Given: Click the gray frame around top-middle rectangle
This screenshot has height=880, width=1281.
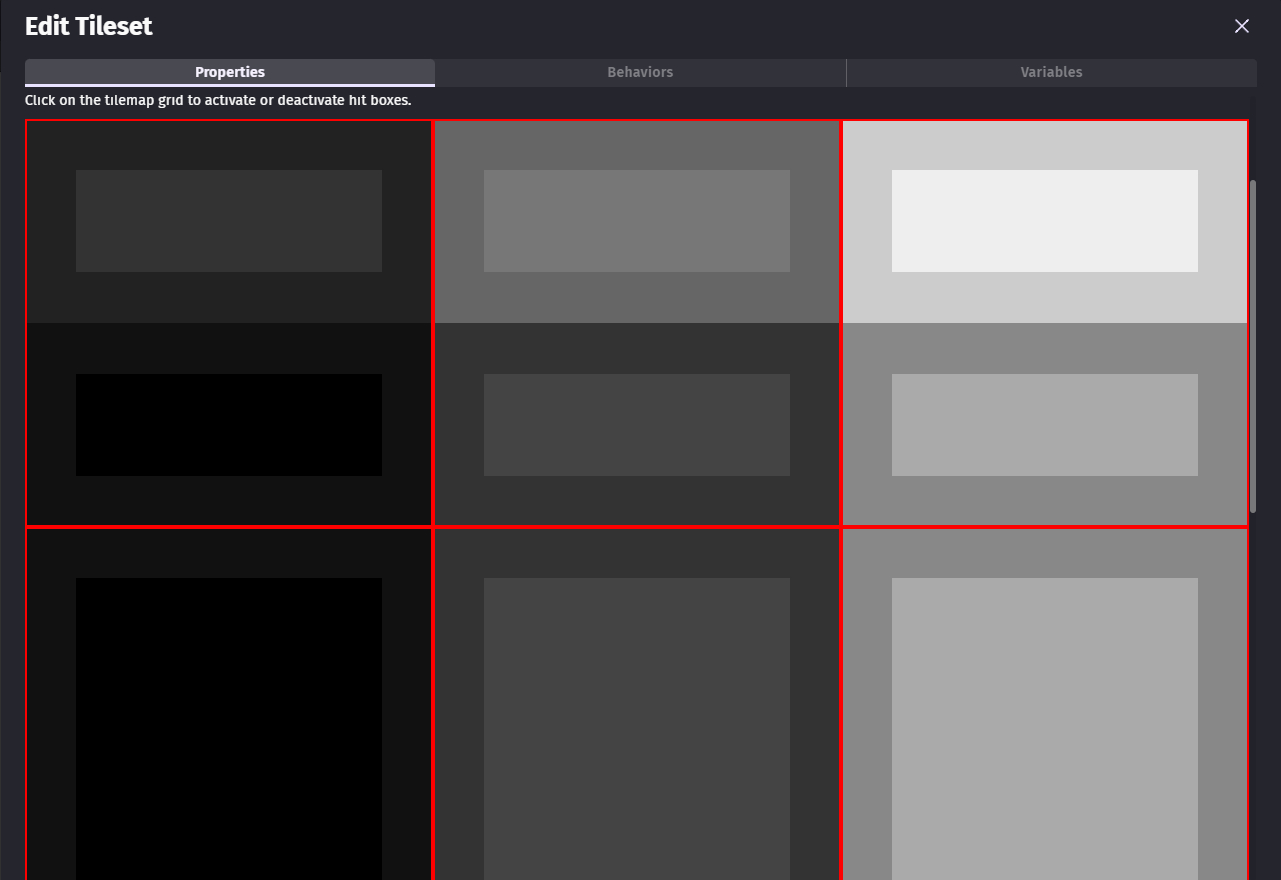Looking at the screenshot, I should [x=637, y=146].
